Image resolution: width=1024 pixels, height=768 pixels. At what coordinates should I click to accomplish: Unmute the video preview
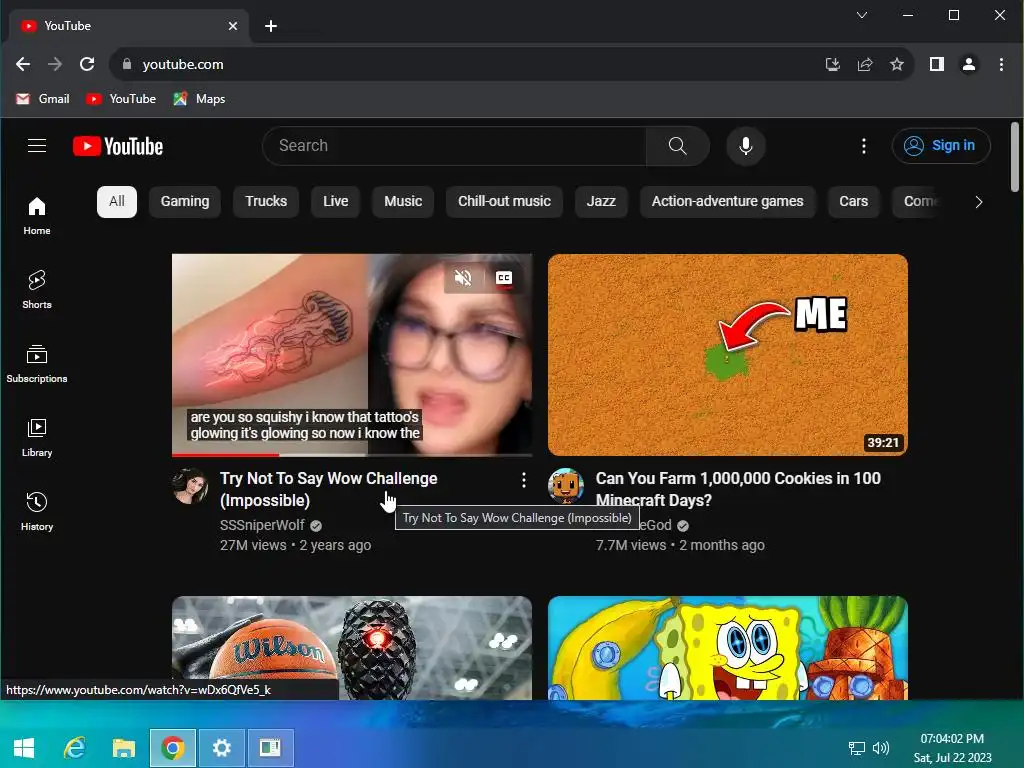[462, 278]
